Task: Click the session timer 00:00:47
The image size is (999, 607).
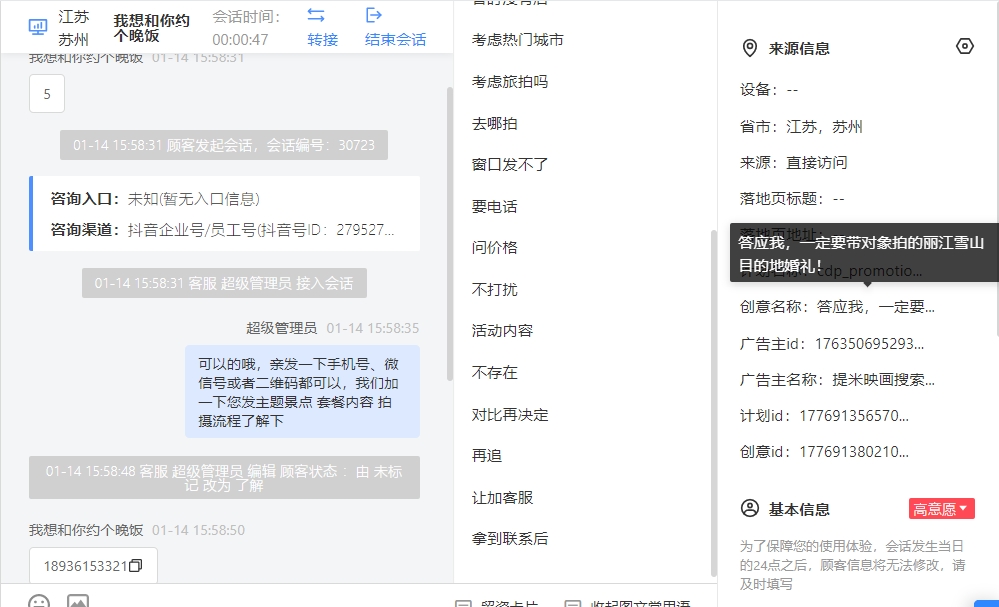Action: pos(240,39)
